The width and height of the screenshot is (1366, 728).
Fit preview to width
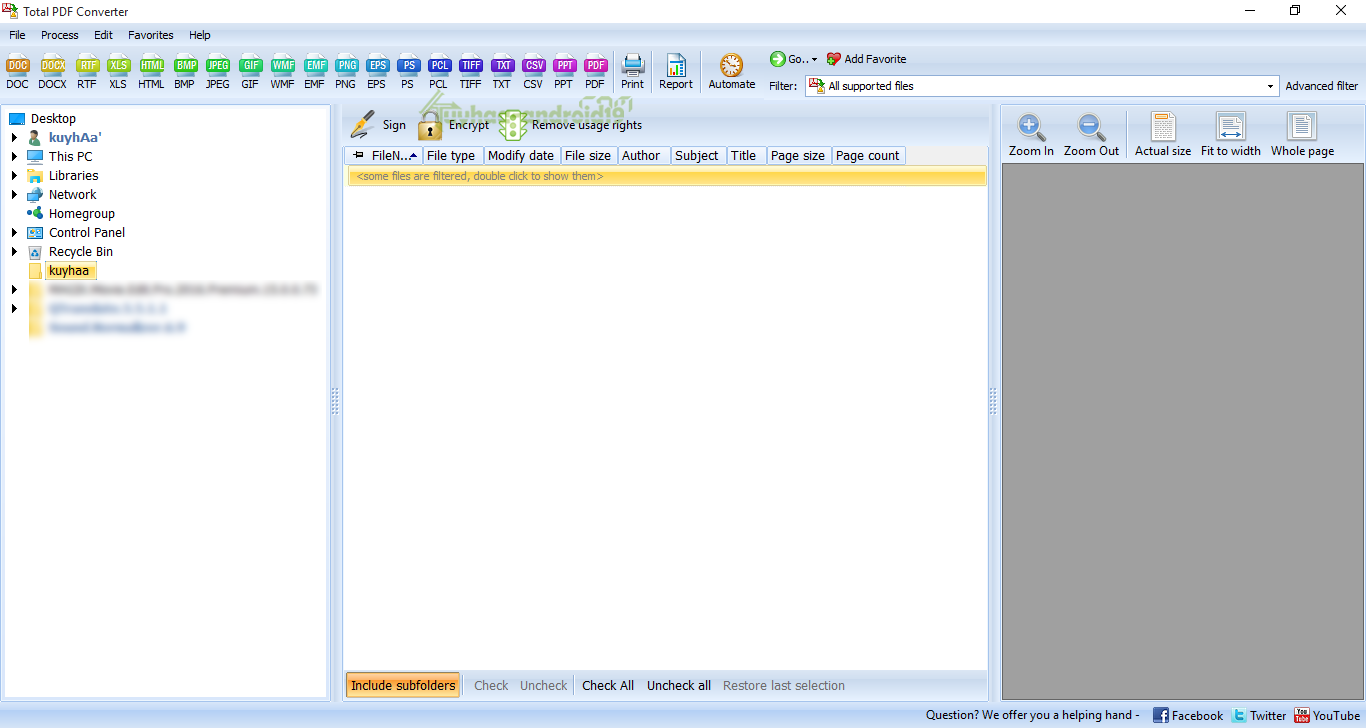[1231, 135]
